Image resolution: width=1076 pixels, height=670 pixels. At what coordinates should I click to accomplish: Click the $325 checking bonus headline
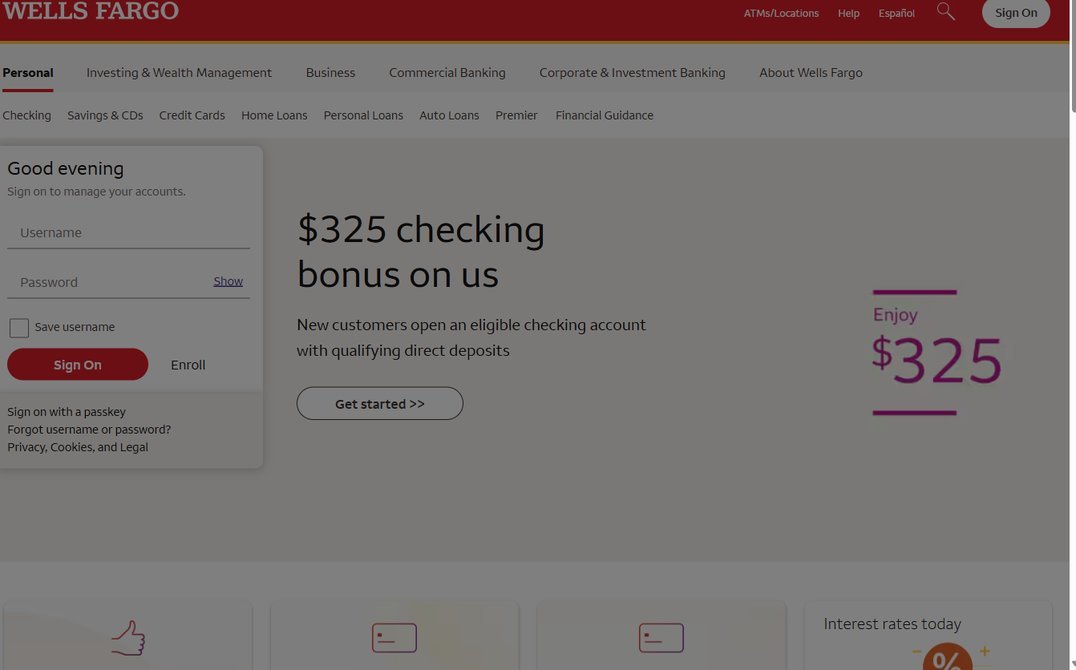click(421, 252)
